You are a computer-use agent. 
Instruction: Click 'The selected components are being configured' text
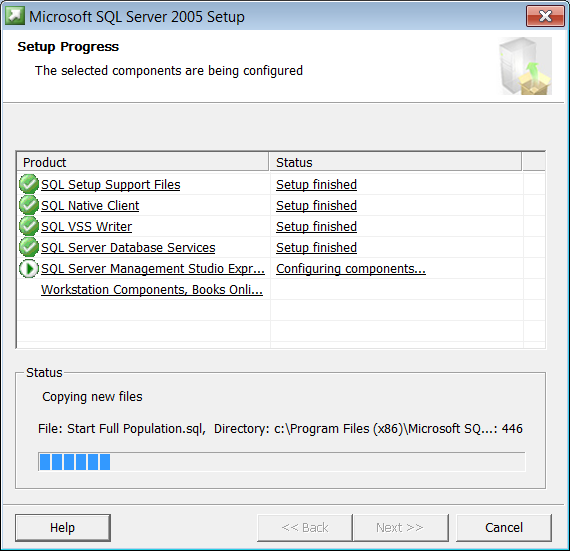pyautogui.click(x=169, y=71)
